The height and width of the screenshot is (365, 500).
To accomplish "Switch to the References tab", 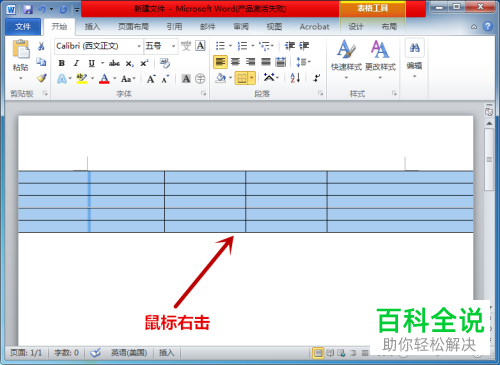I will click(x=174, y=27).
